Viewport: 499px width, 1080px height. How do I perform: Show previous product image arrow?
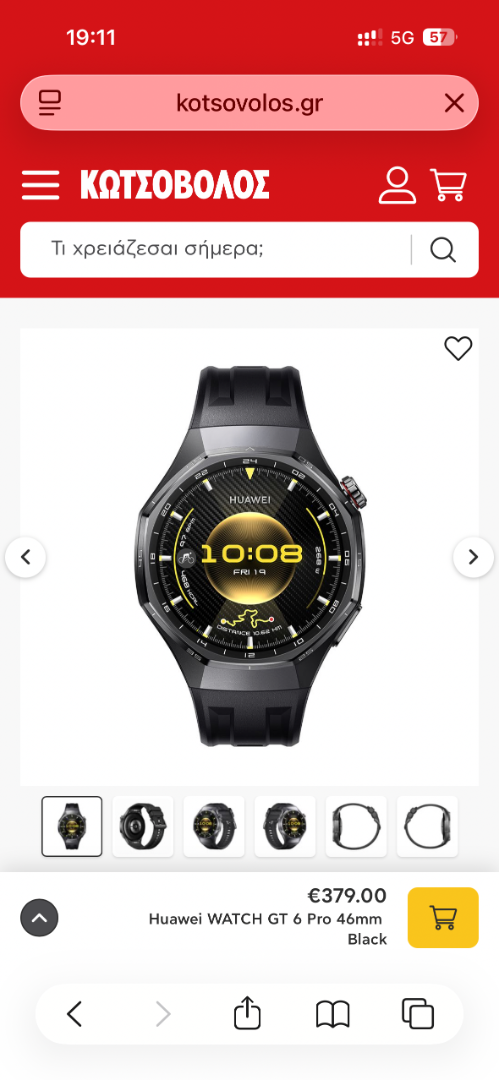pos(26,557)
